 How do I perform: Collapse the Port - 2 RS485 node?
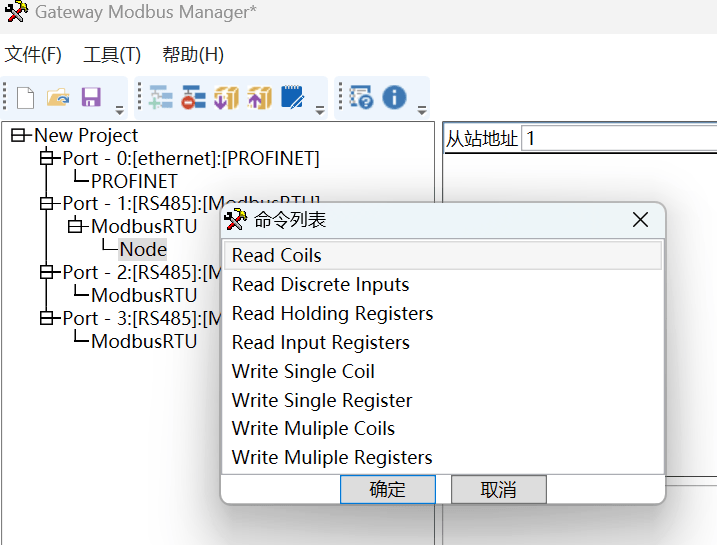46,272
